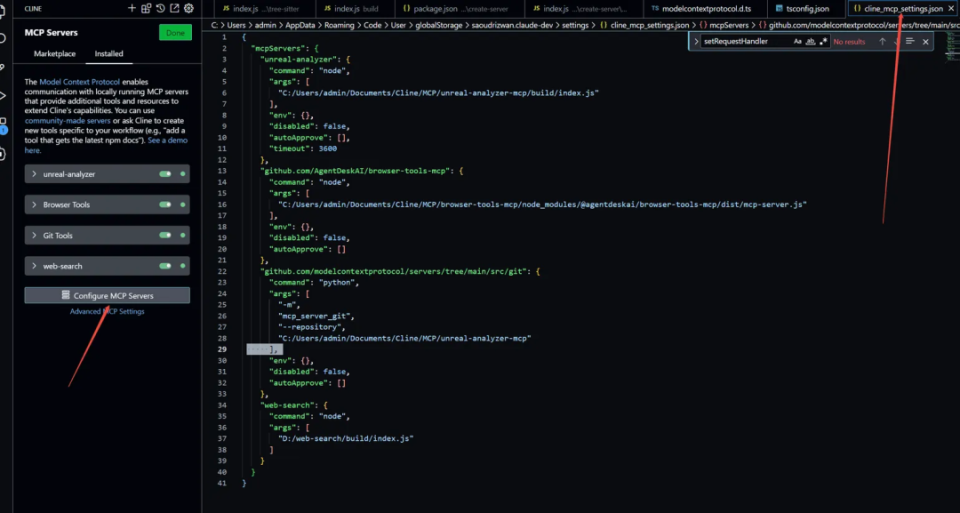Image resolution: width=960 pixels, height=513 pixels.
Task: Open the MCP Servers icon in Cline header
Action: click(x=146, y=8)
